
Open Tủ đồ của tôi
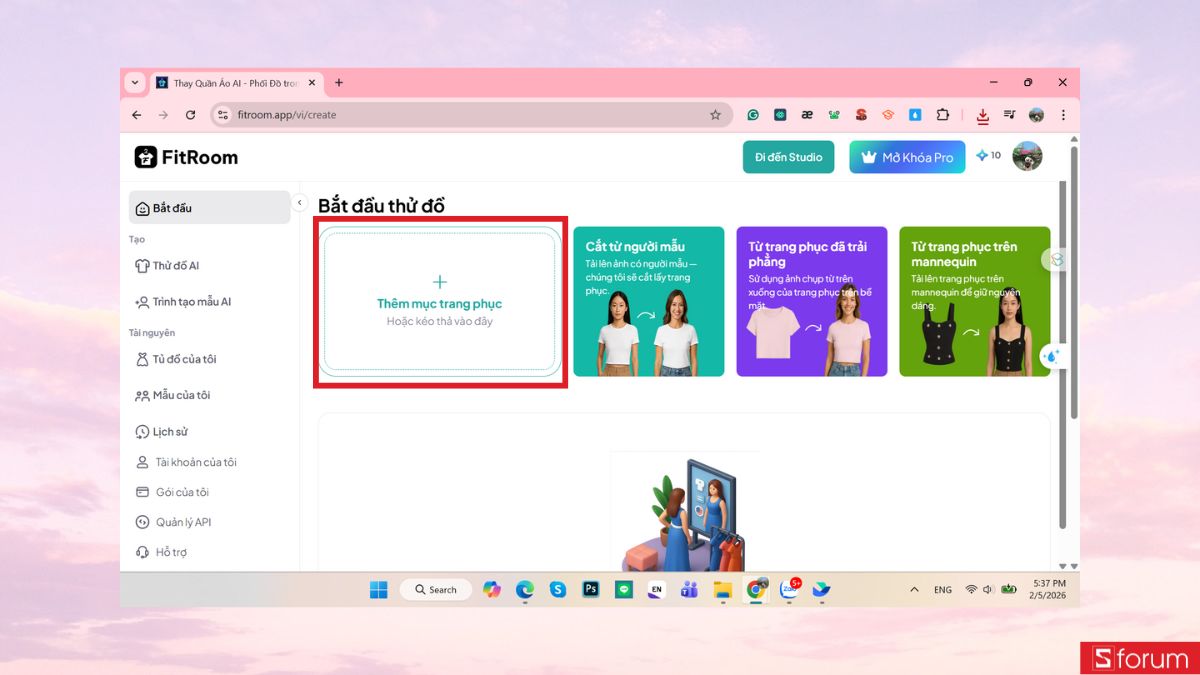point(176,359)
